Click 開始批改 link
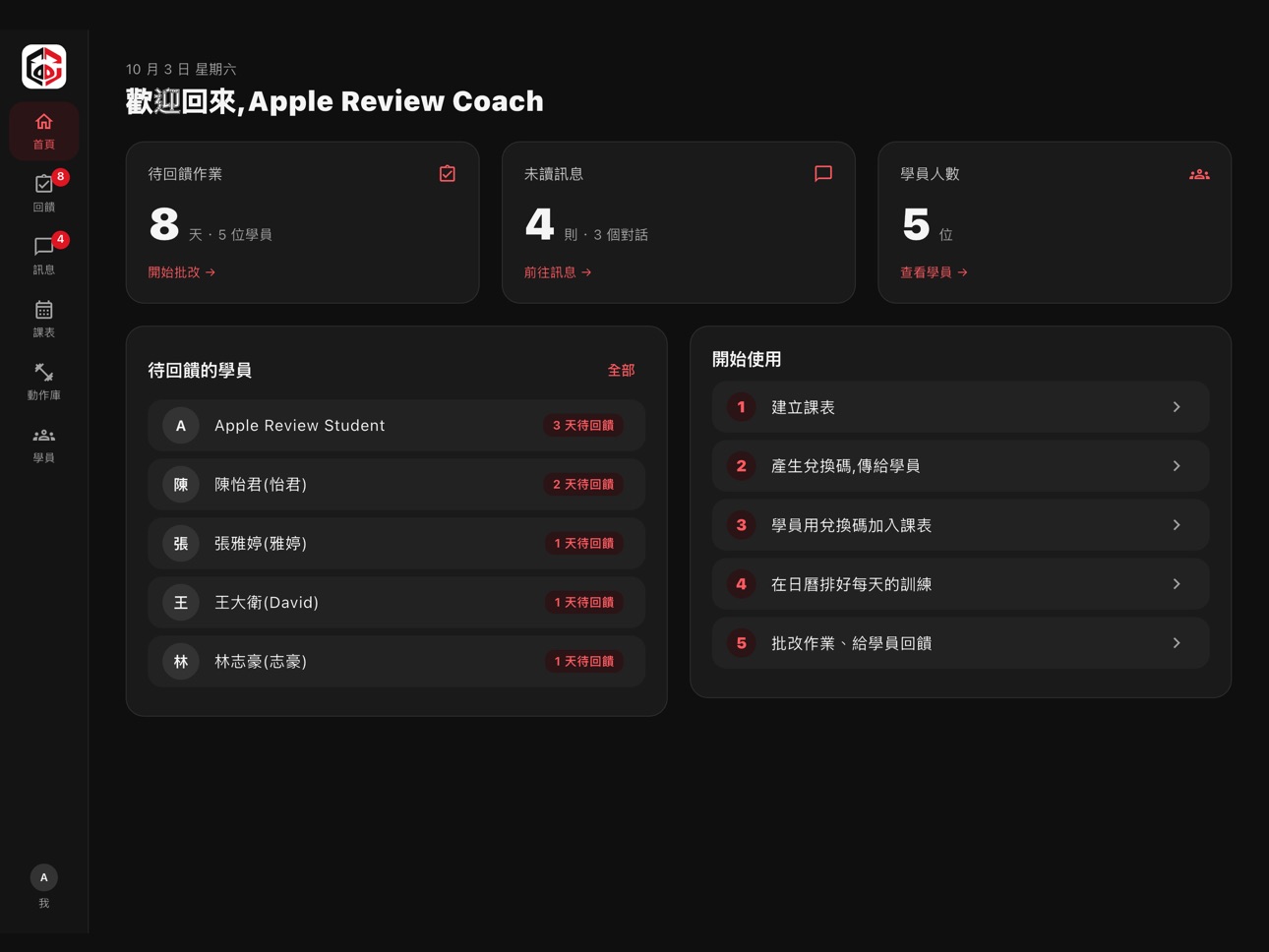 click(x=182, y=272)
